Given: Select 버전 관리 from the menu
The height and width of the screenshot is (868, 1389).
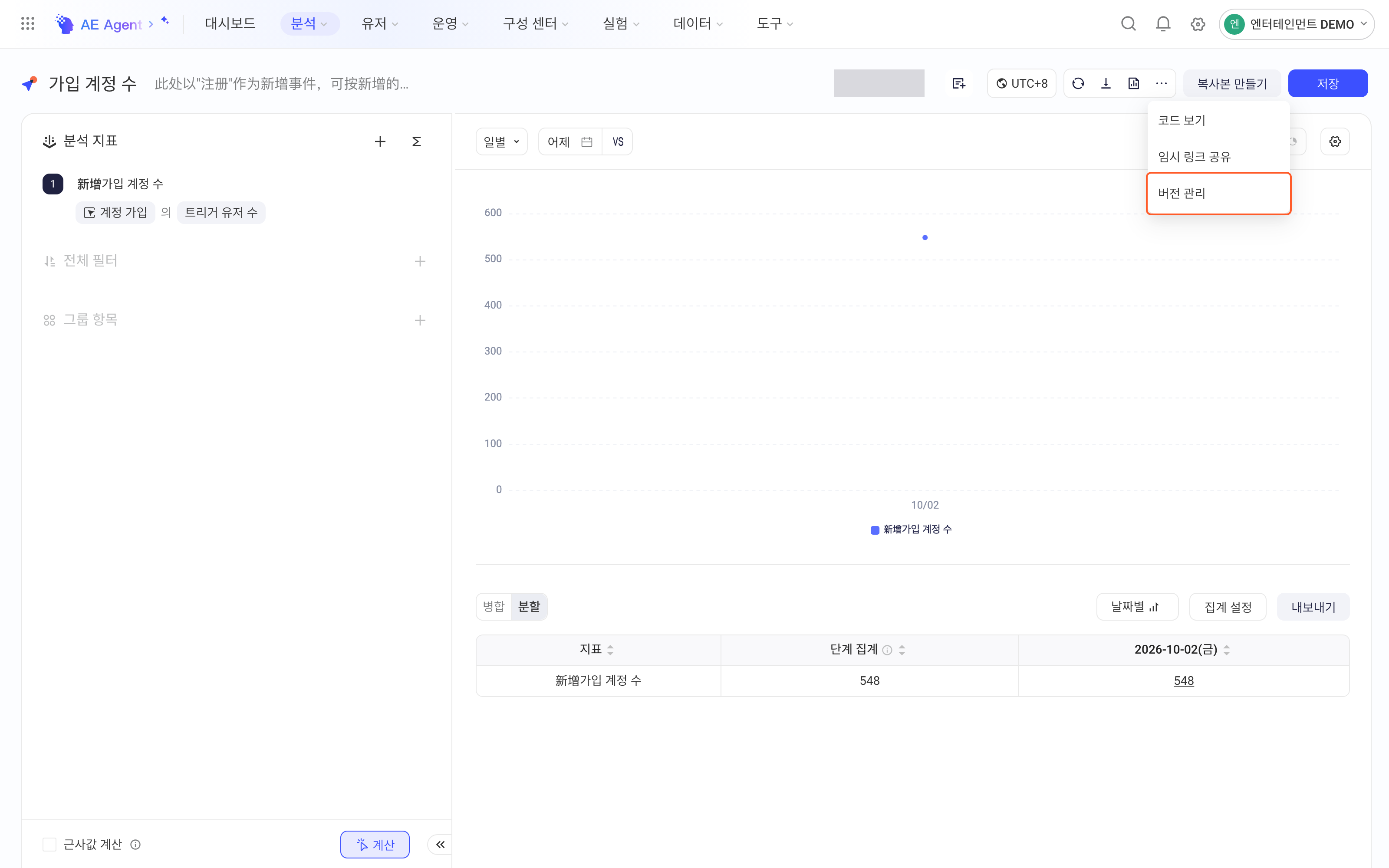Looking at the screenshot, I should pos(1218,194).
